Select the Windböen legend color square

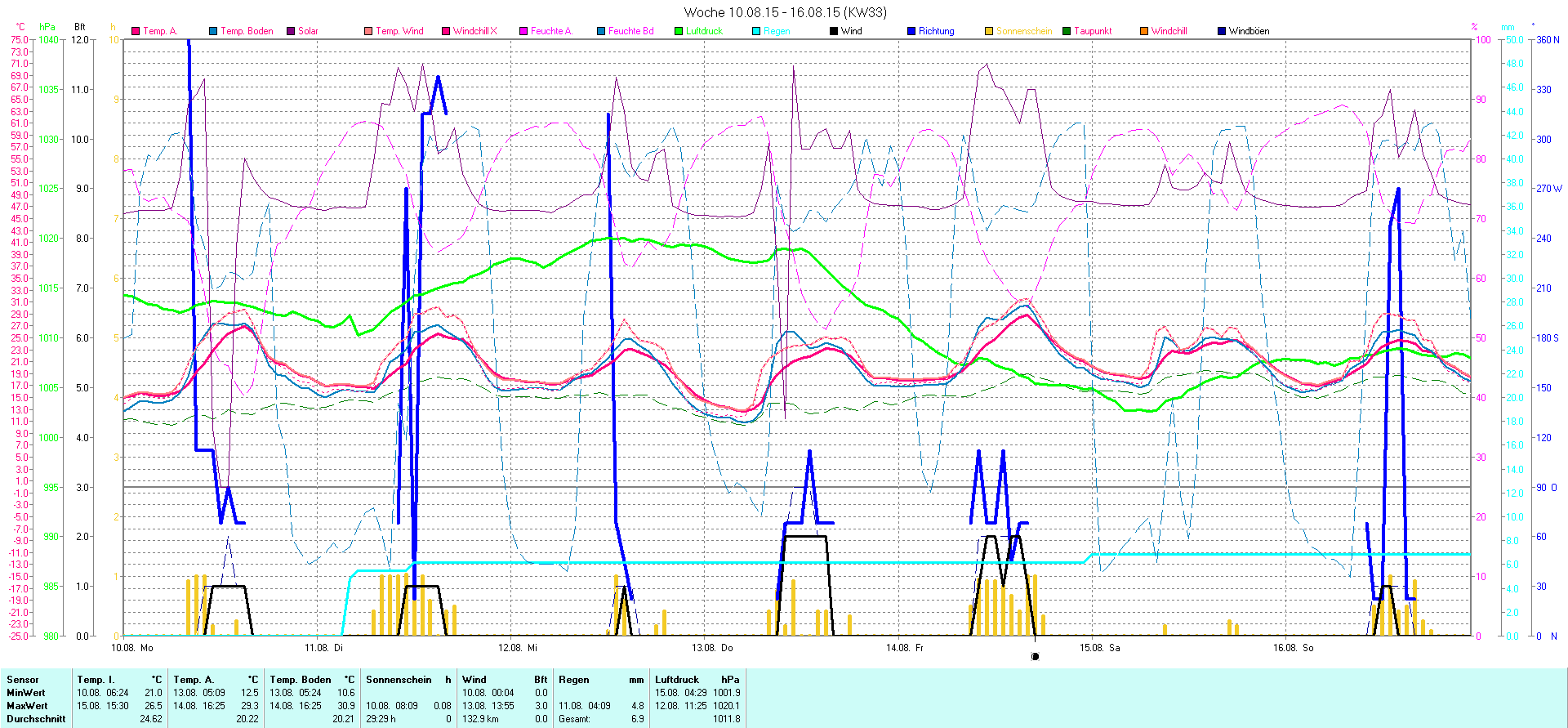1222,31
